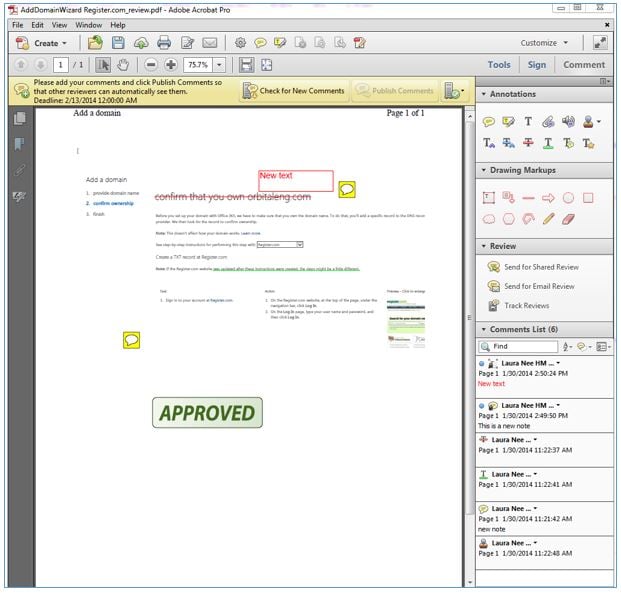Select the Eraser drawing tool
Image resolution: width=621 pixels, height=593 pixels.
568,218
